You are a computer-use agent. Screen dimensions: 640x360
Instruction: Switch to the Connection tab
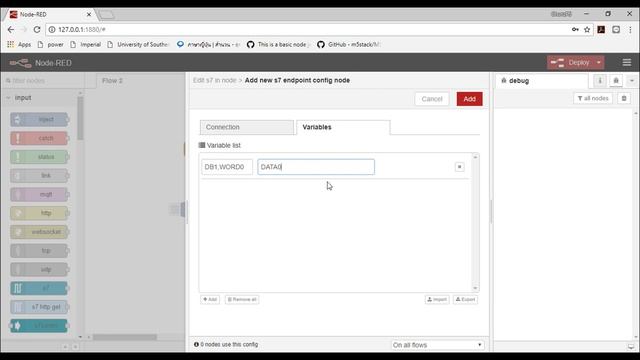point(247,127)
